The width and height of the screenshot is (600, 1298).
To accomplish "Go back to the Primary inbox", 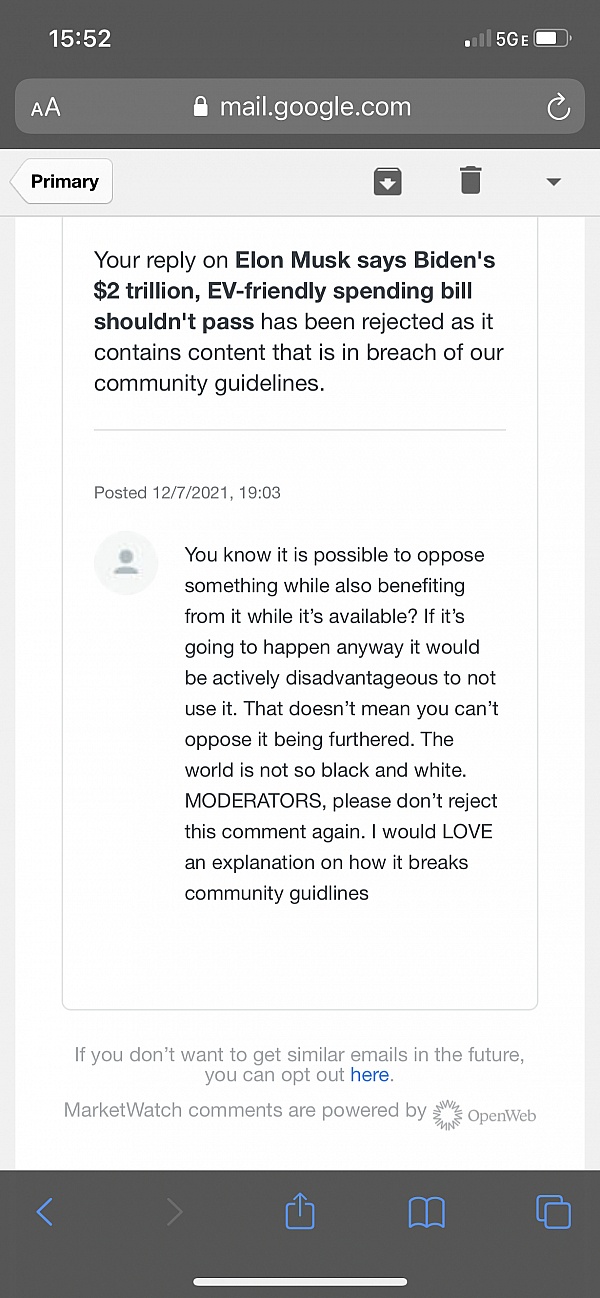I will pos(62,182).
